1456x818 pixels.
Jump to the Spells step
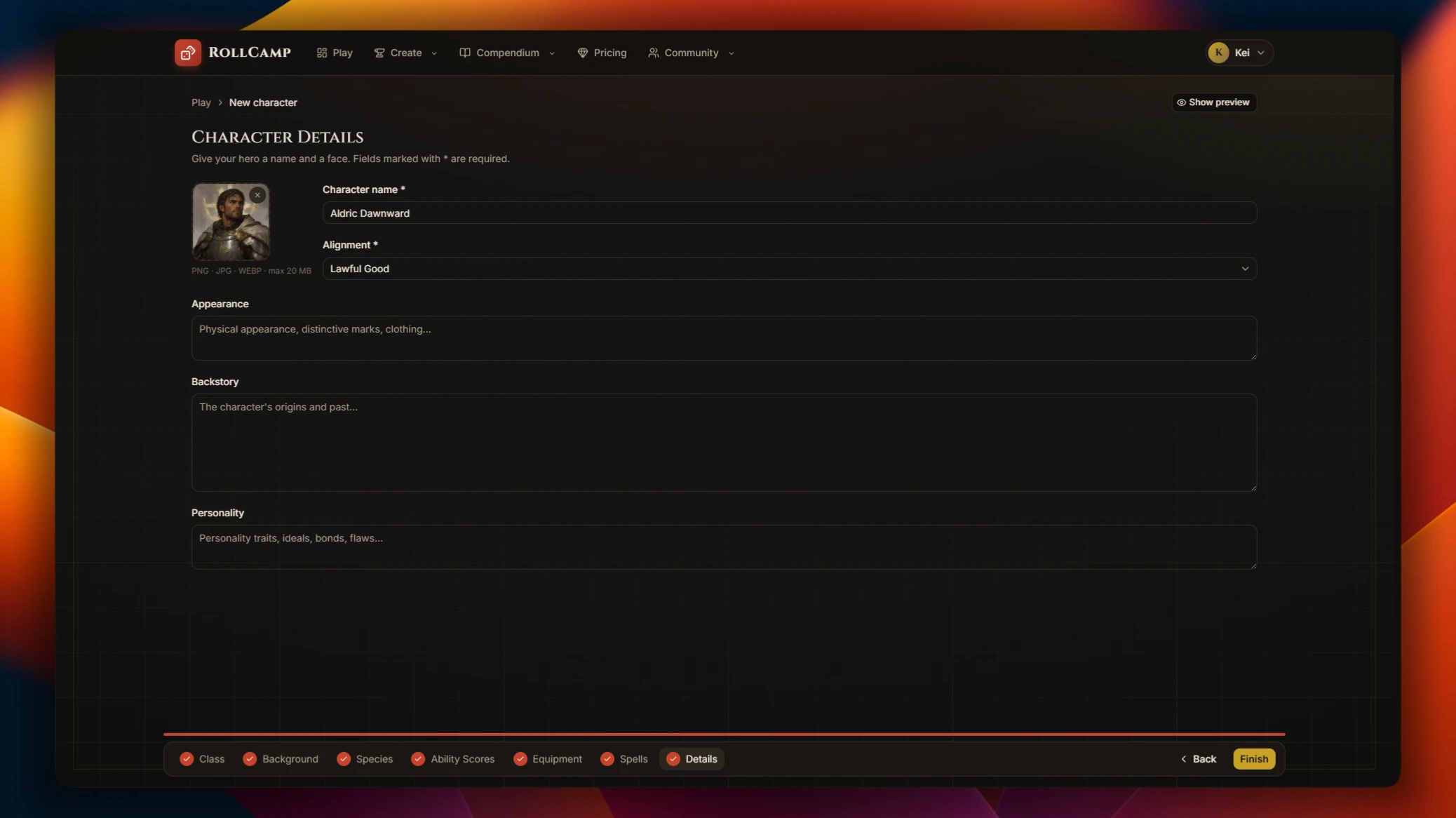click(x=625, y=759)
